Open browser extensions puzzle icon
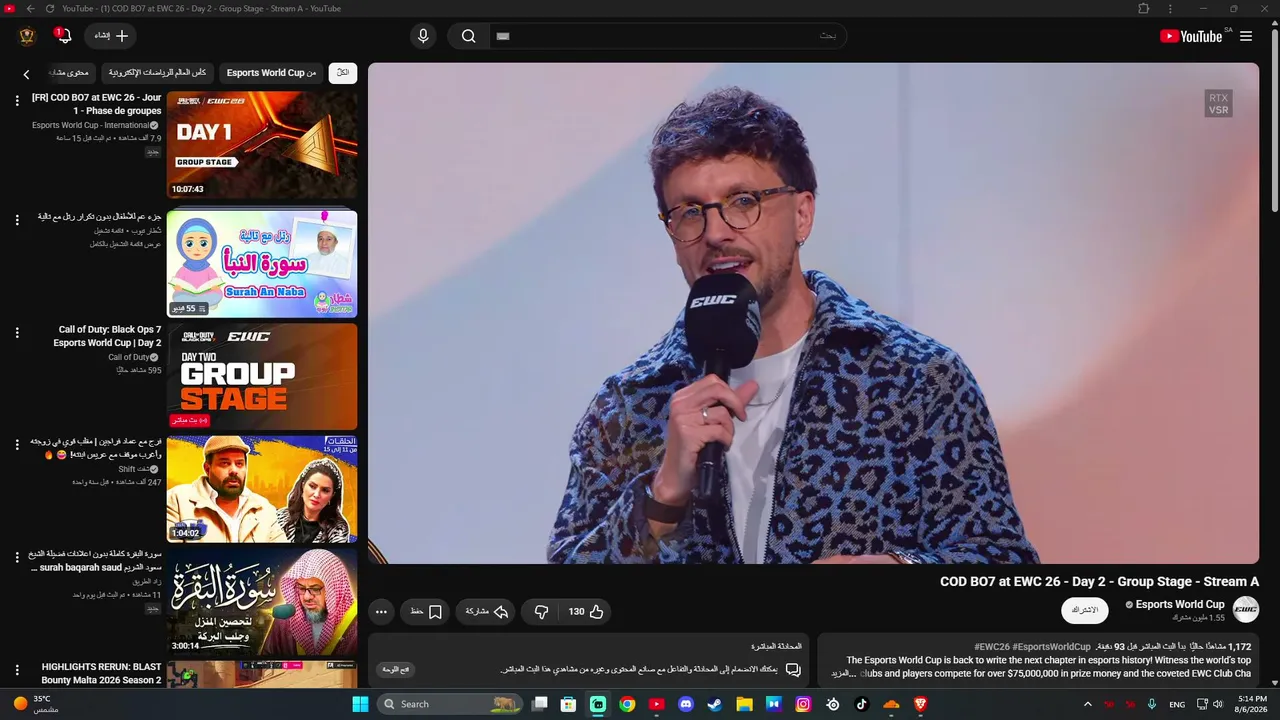 (1144, 9)
